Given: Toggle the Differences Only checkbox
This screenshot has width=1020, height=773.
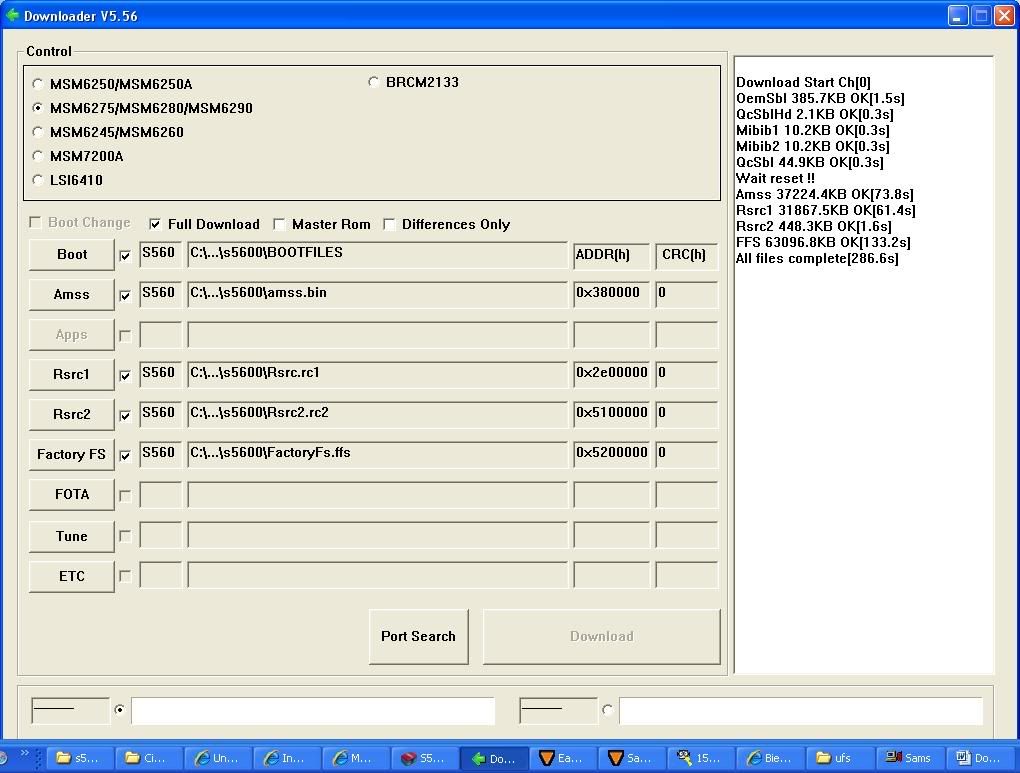Looking at the screenshot, I should pyautogui.click(x=389, y=224).
